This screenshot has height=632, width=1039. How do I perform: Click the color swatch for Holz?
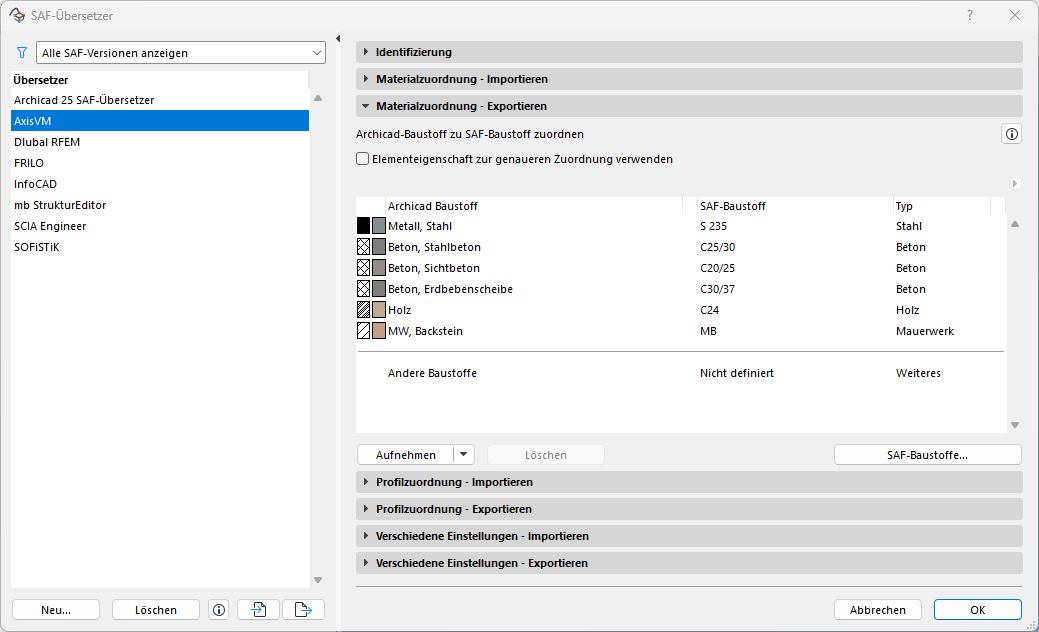point(378,310)
